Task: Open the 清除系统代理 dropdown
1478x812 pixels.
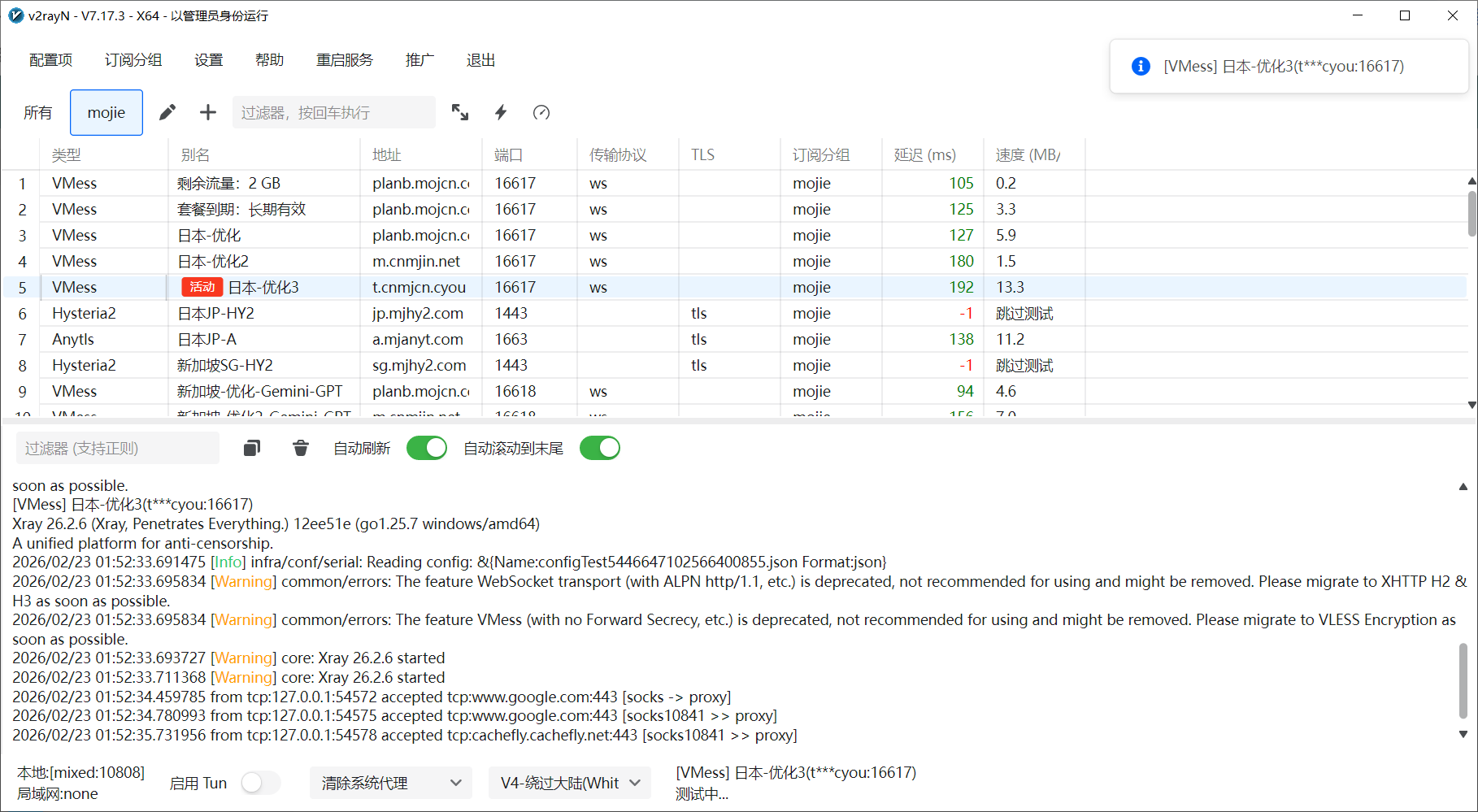Action: (391, 783)
